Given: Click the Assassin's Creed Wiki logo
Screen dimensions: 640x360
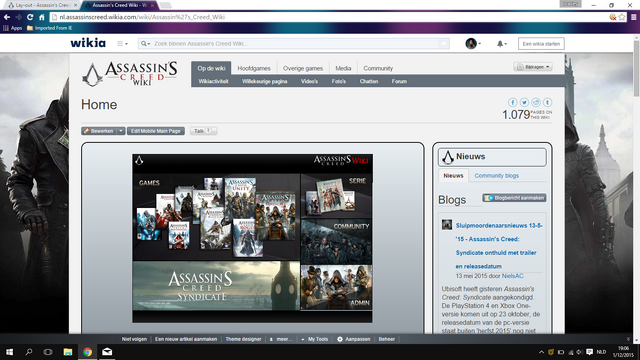Looking at the screenshot, I should 130,73.
